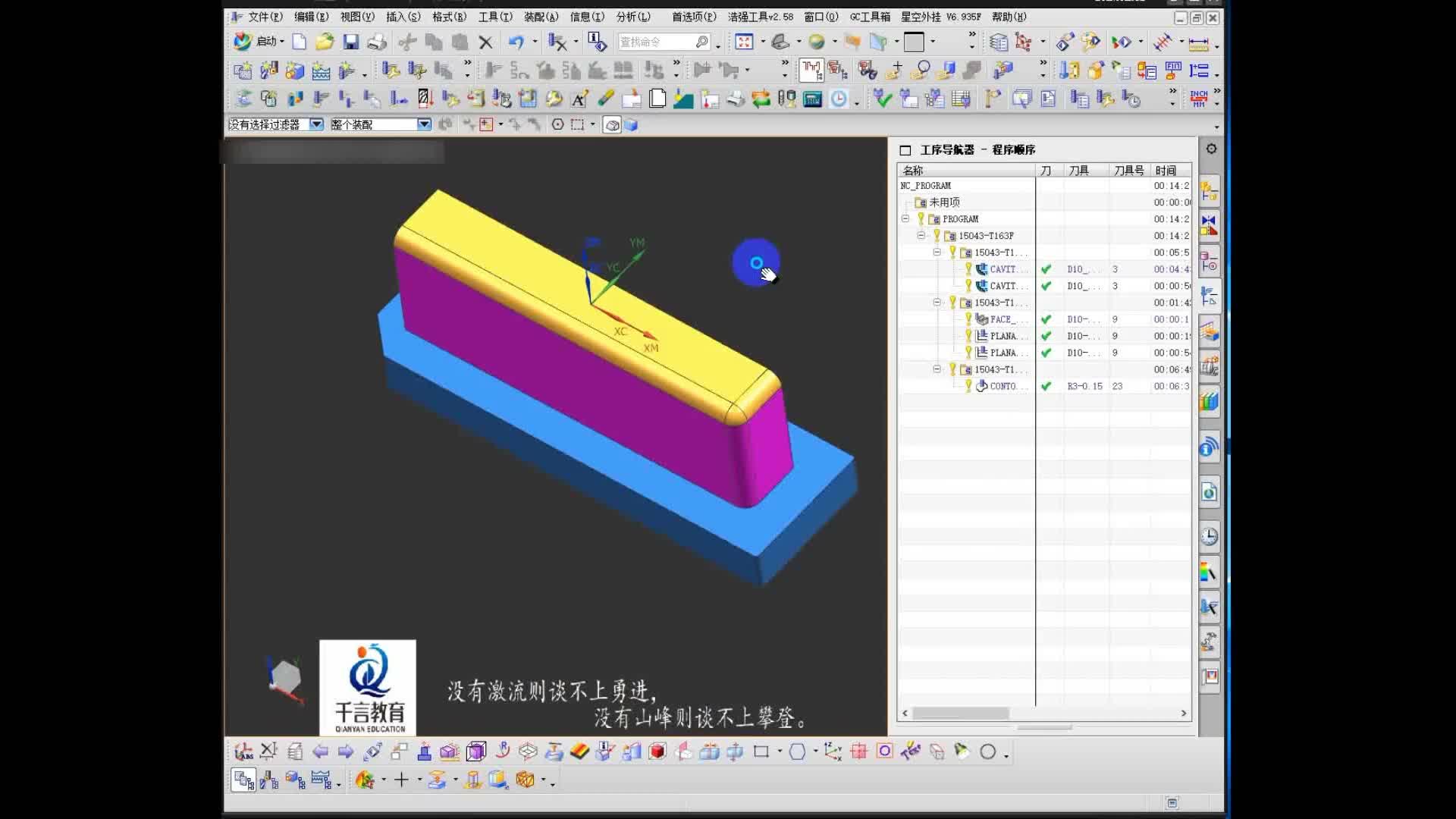Collapse the PROGRAM tree node

pos(905,218)
